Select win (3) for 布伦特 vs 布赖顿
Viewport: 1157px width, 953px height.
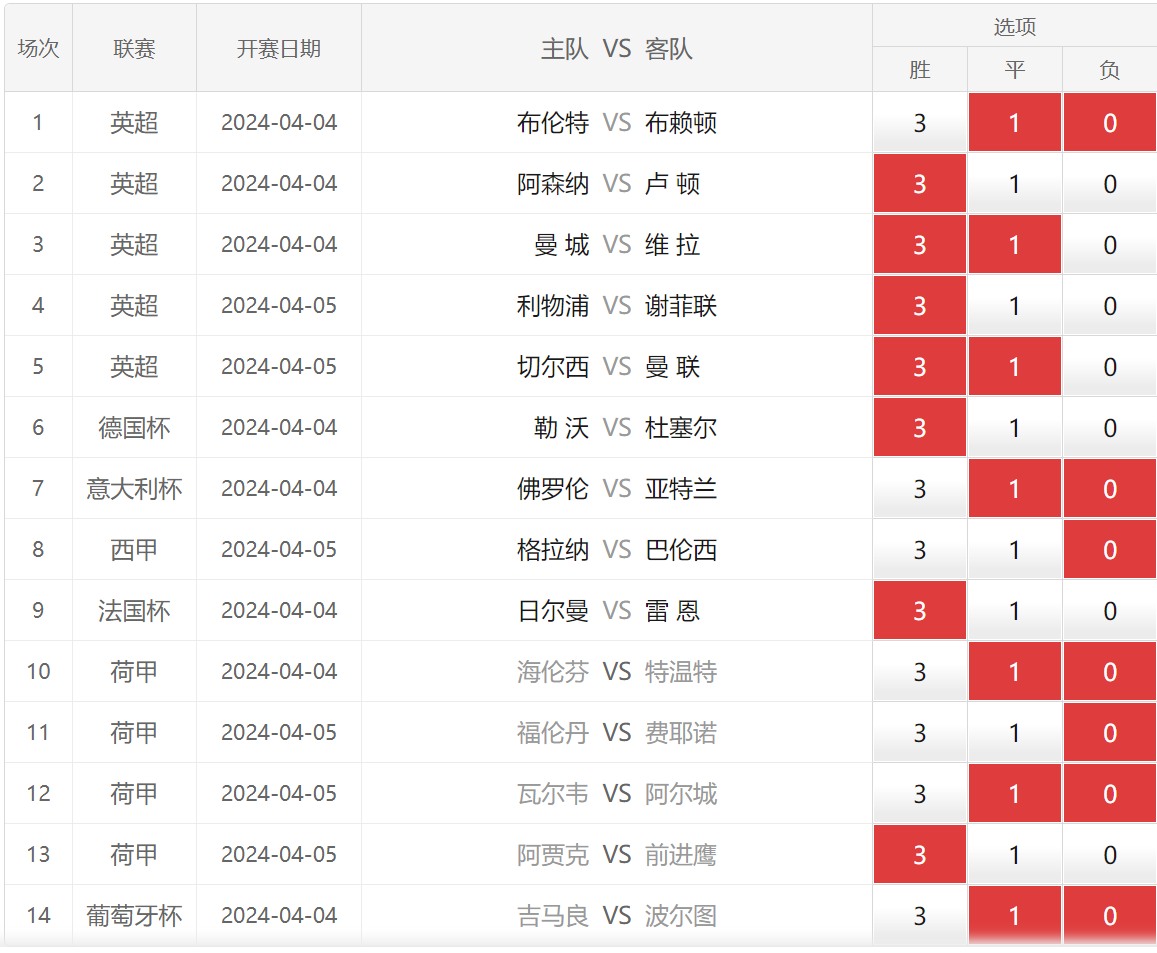919,122
